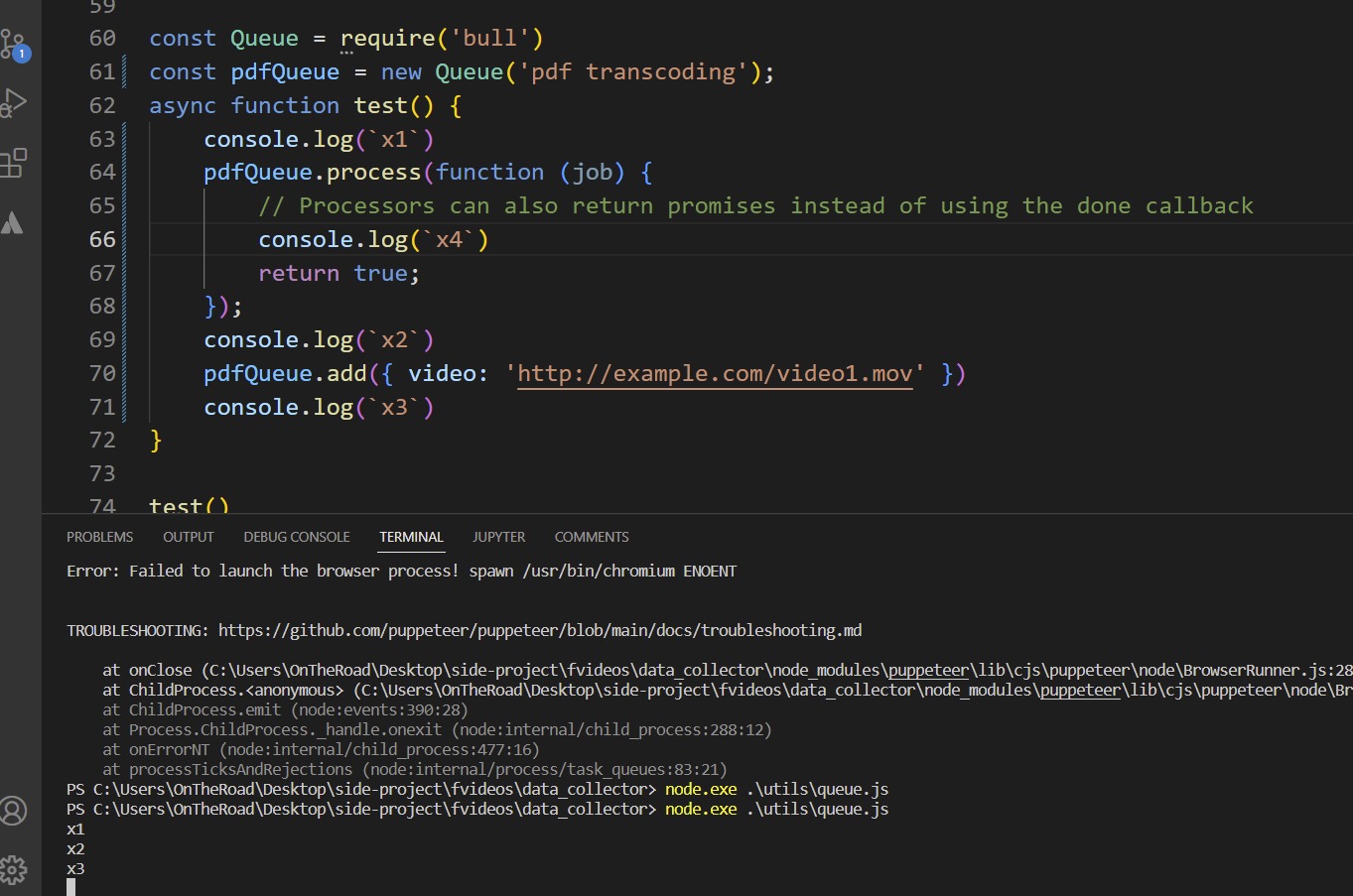The height and width of the screenshot is (896, 1353).
Task: Open the COMMENTS tab
Action: (592, 537)
